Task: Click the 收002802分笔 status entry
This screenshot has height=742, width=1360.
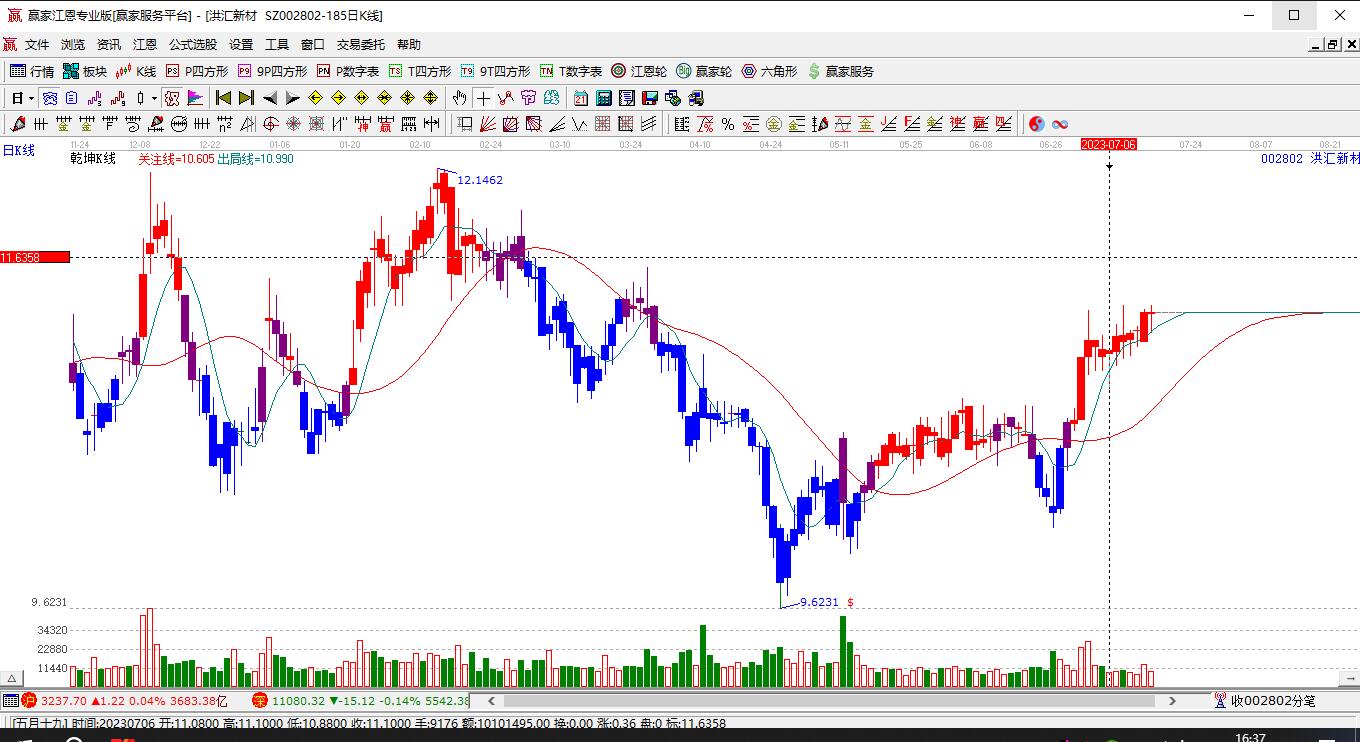Action: point(1272,701)
